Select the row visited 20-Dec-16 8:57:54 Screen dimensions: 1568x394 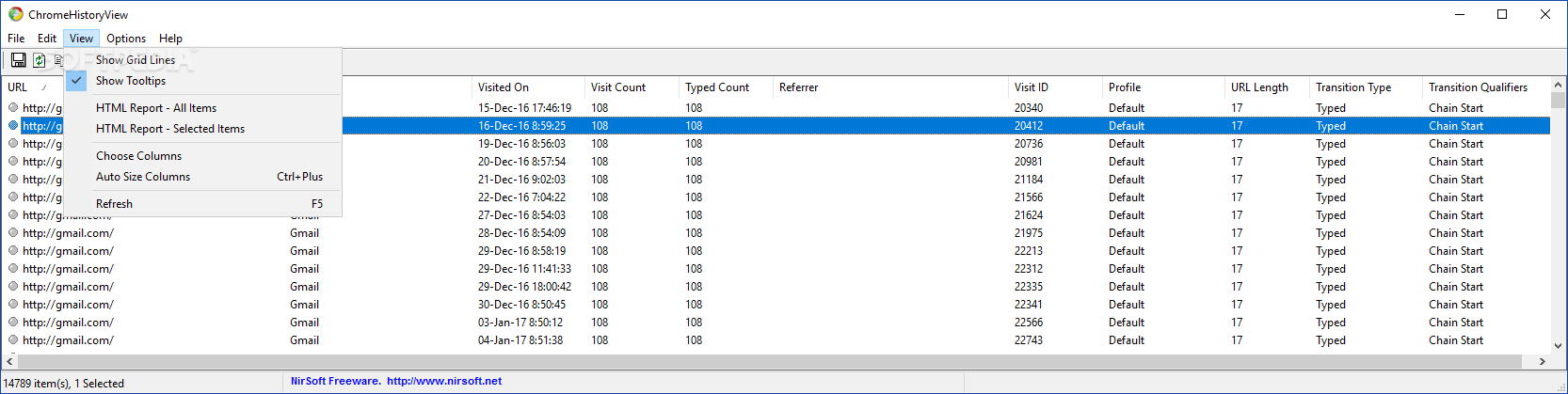pos(776,161)
